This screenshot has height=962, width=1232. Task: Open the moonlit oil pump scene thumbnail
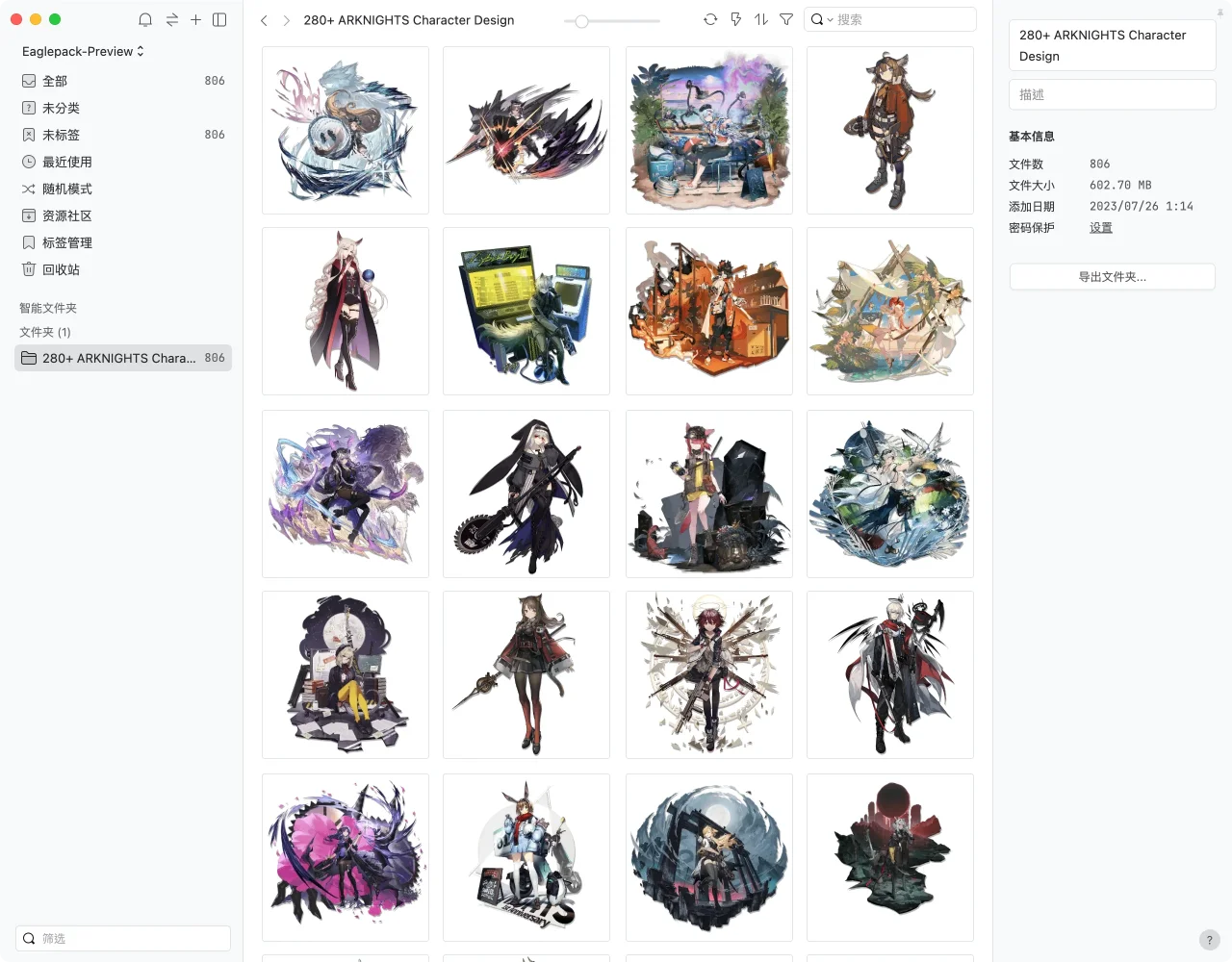coord(709,858)
